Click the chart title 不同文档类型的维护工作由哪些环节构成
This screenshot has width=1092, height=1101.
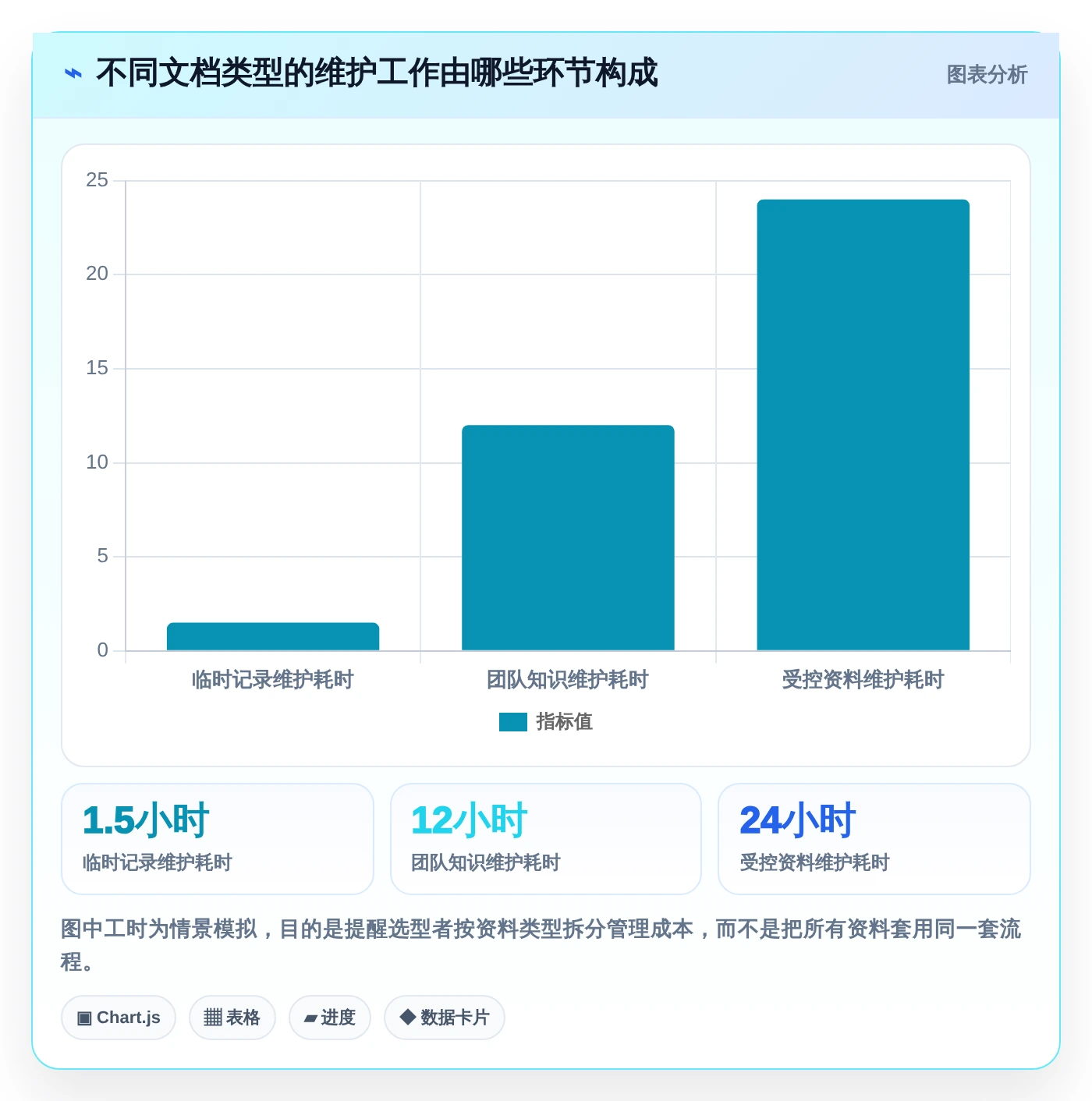377,73
